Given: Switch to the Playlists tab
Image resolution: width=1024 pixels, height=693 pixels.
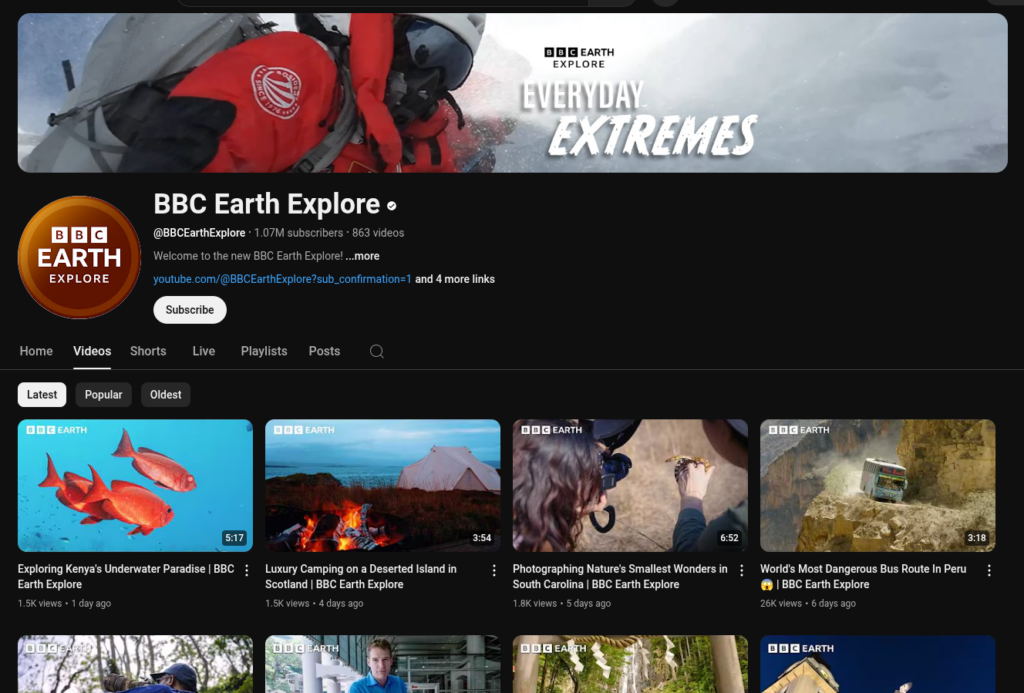Looking at the screenshot, I should coord(264,351).
